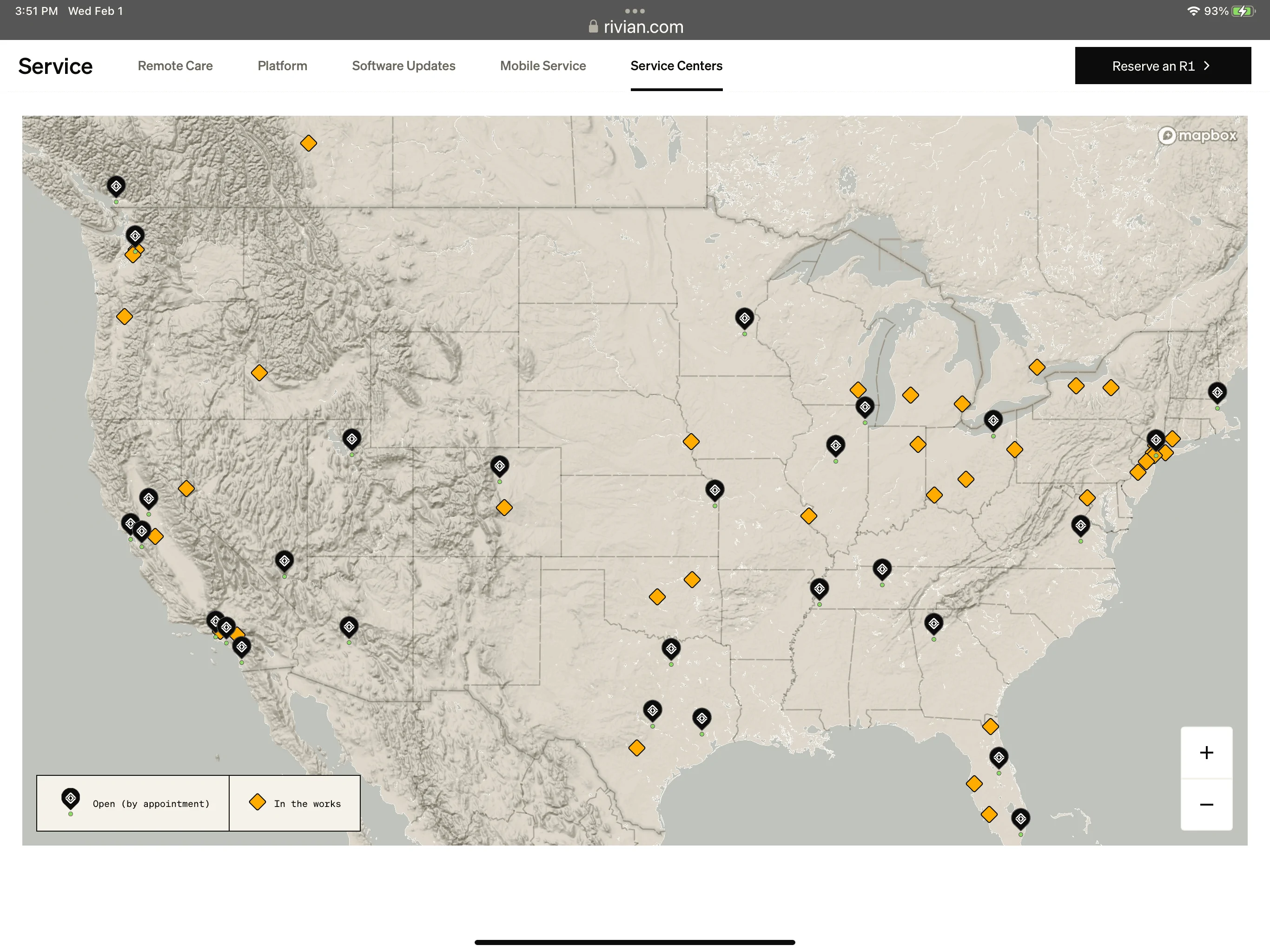This screenshot has width=1270, height=952.
Task: Switch to Software Updates tab
Action: (x=403, y=66)
